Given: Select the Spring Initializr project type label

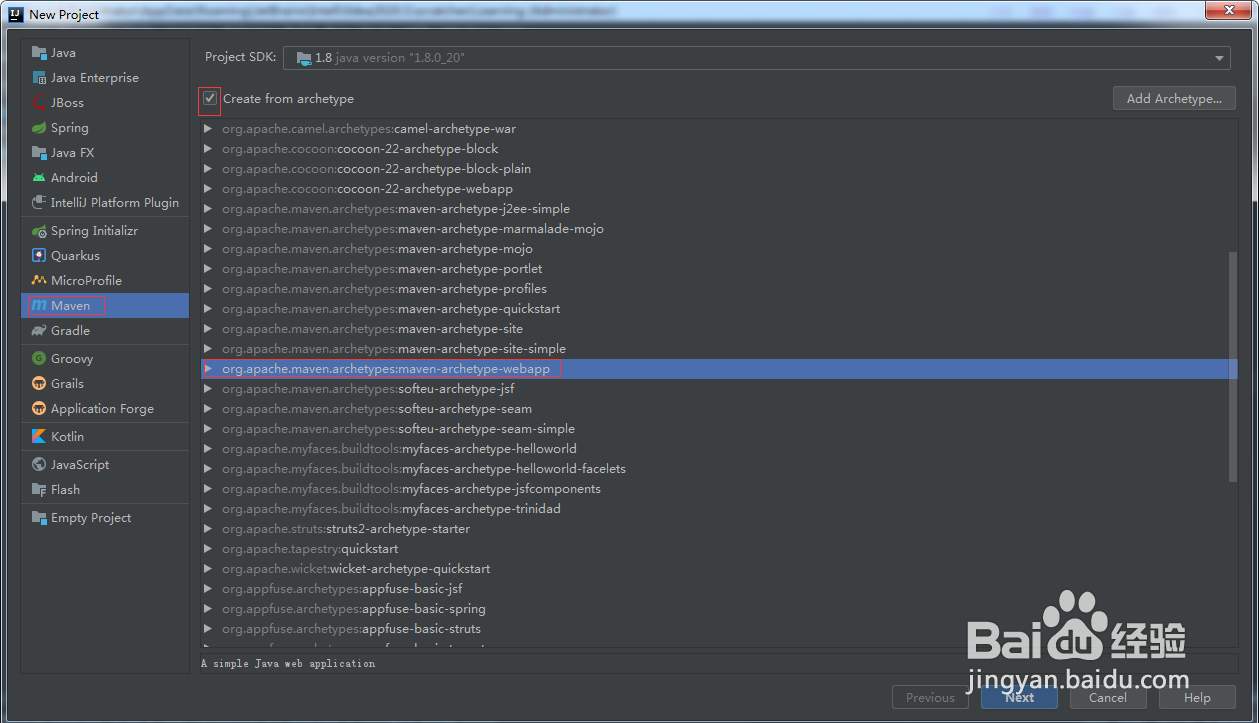Looking at the screenshot, I should pyautogui.click(x=94, y=231).
